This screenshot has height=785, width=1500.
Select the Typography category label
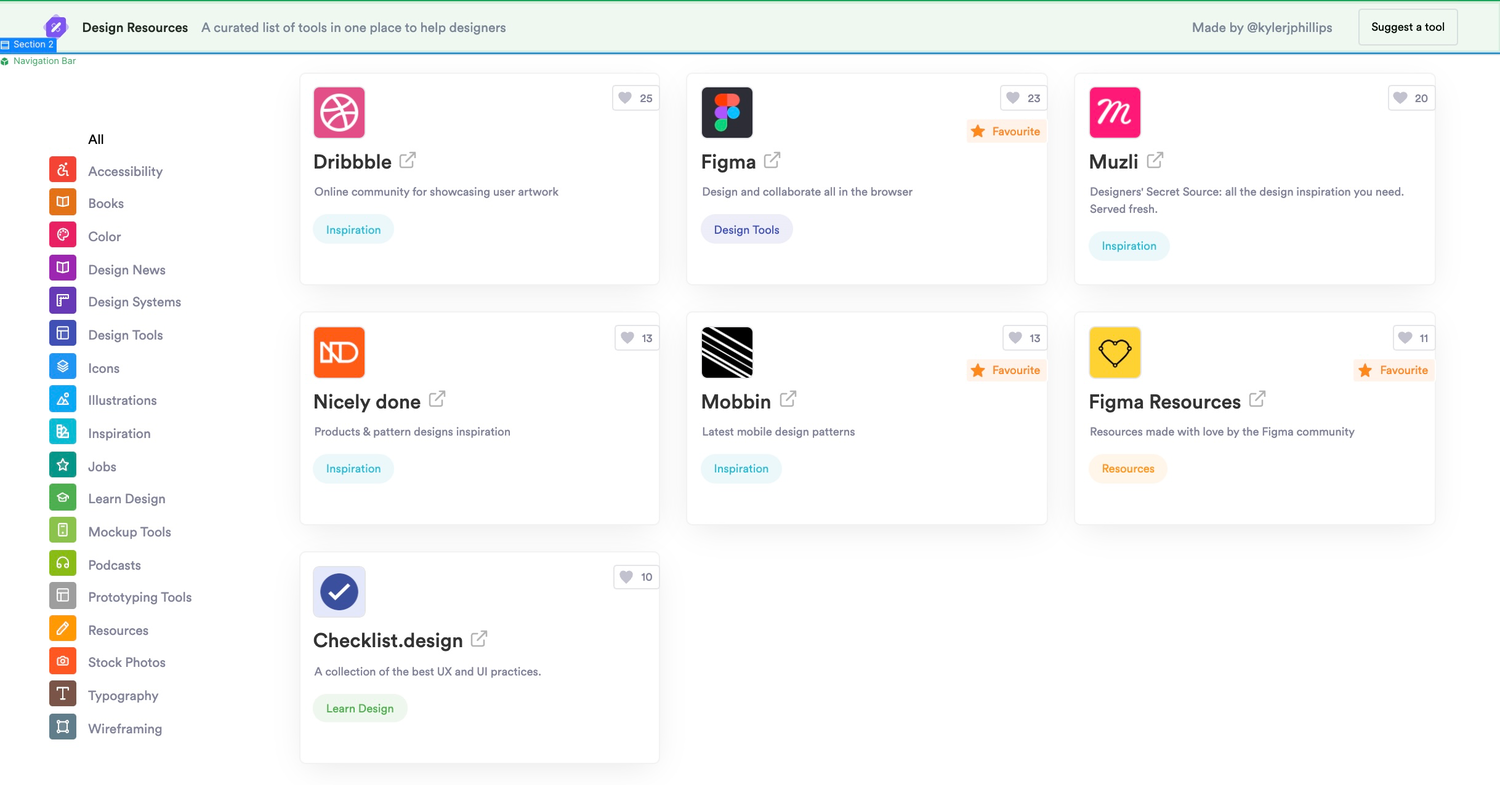[x=123, y=696]
